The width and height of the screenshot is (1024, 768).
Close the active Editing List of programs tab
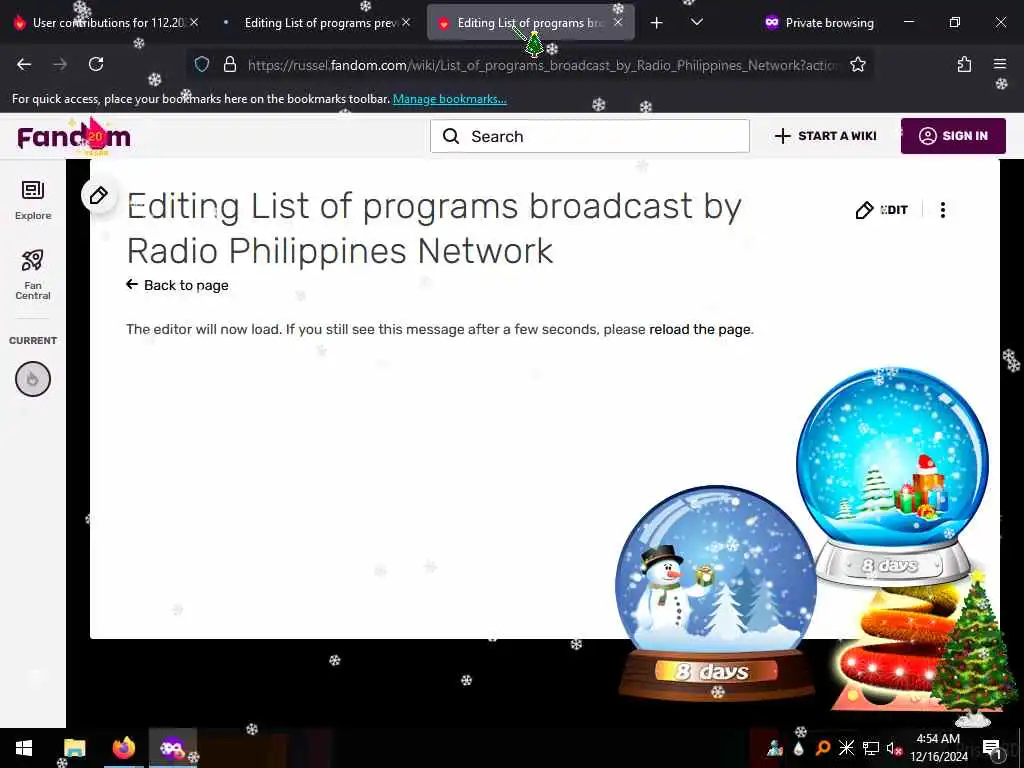click(618, 22)
